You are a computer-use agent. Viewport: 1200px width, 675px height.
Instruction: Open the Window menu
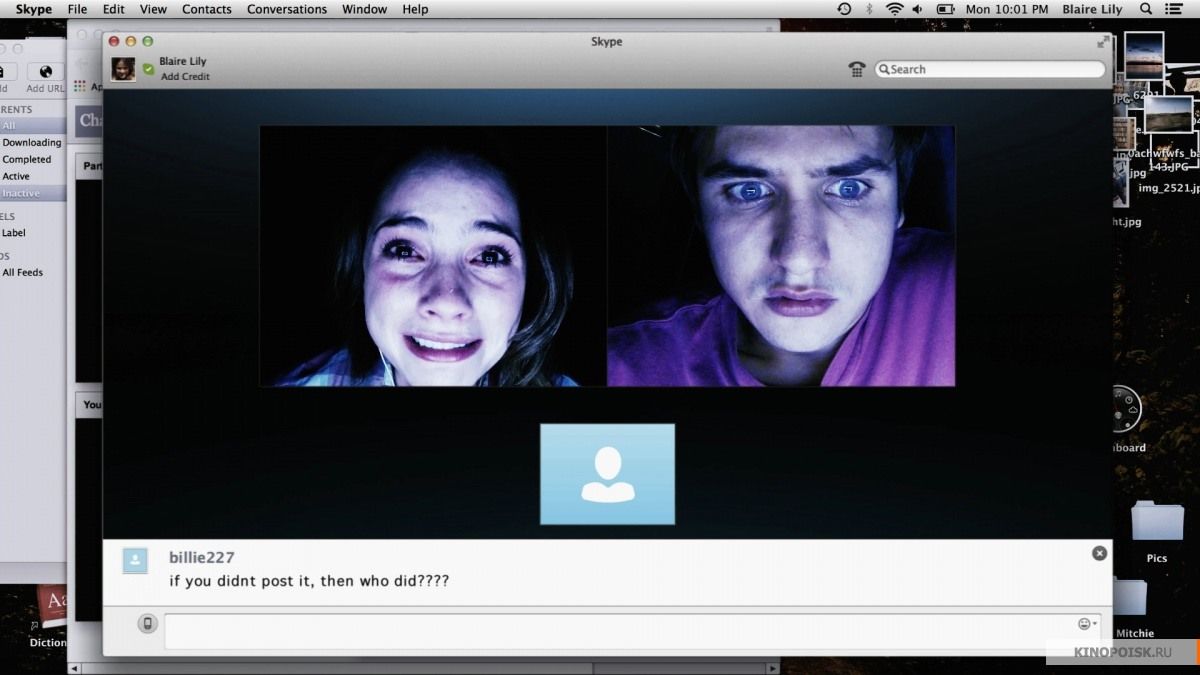(x=364, y=9)
